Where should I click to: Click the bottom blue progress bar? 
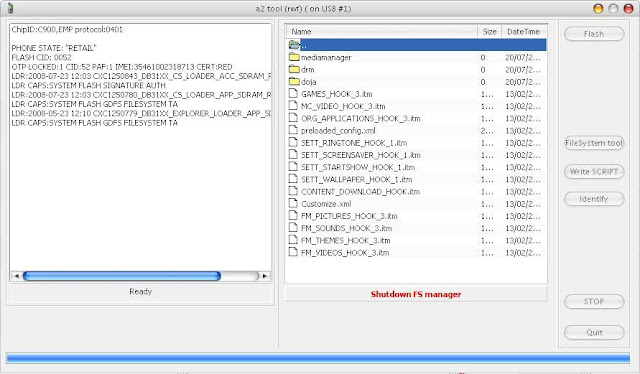click(318, 359)
